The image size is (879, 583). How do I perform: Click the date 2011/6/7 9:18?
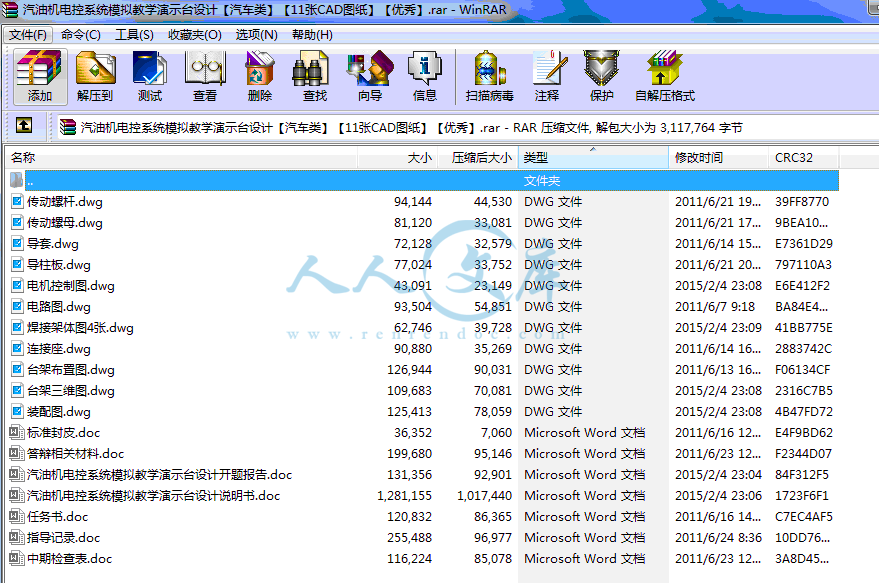[x=715, y=307]
